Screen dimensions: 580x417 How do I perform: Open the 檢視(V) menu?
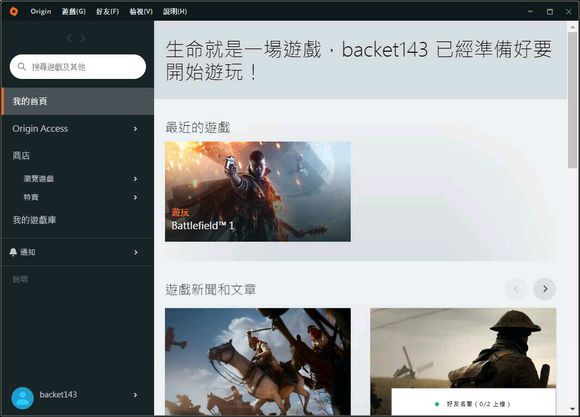pos(141,11)
